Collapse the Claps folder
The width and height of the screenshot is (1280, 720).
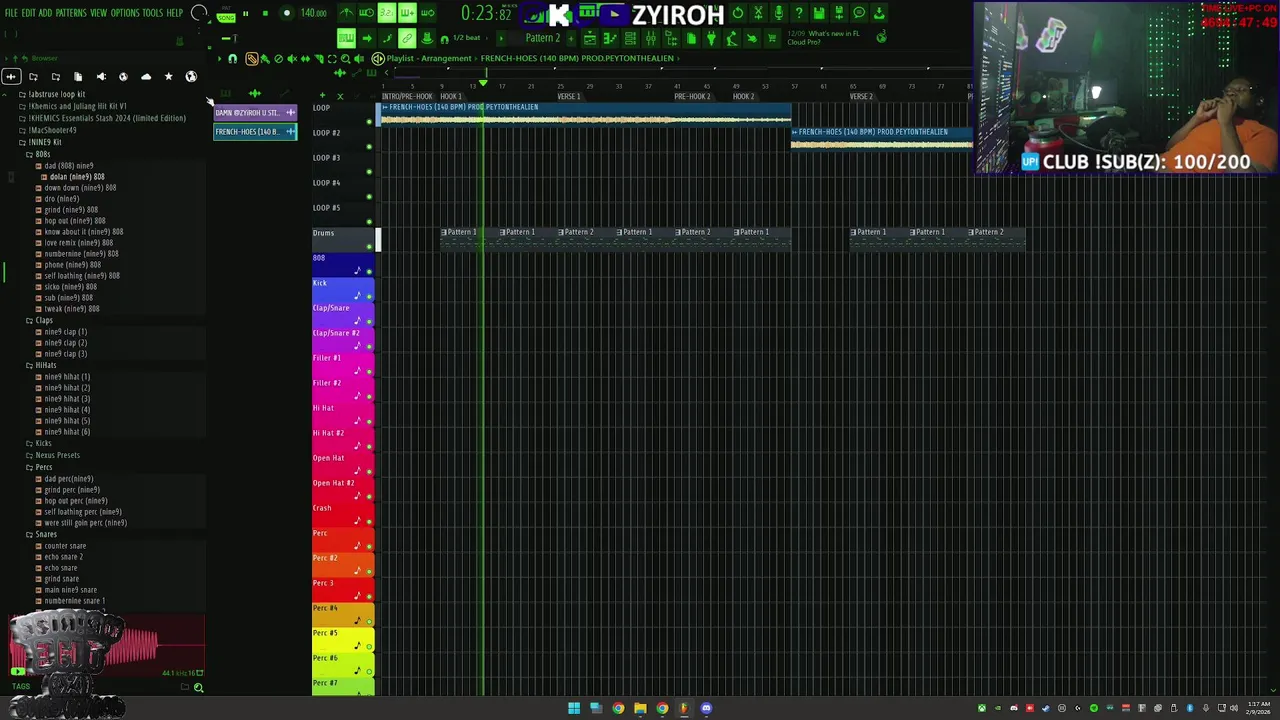pos(40,320)
